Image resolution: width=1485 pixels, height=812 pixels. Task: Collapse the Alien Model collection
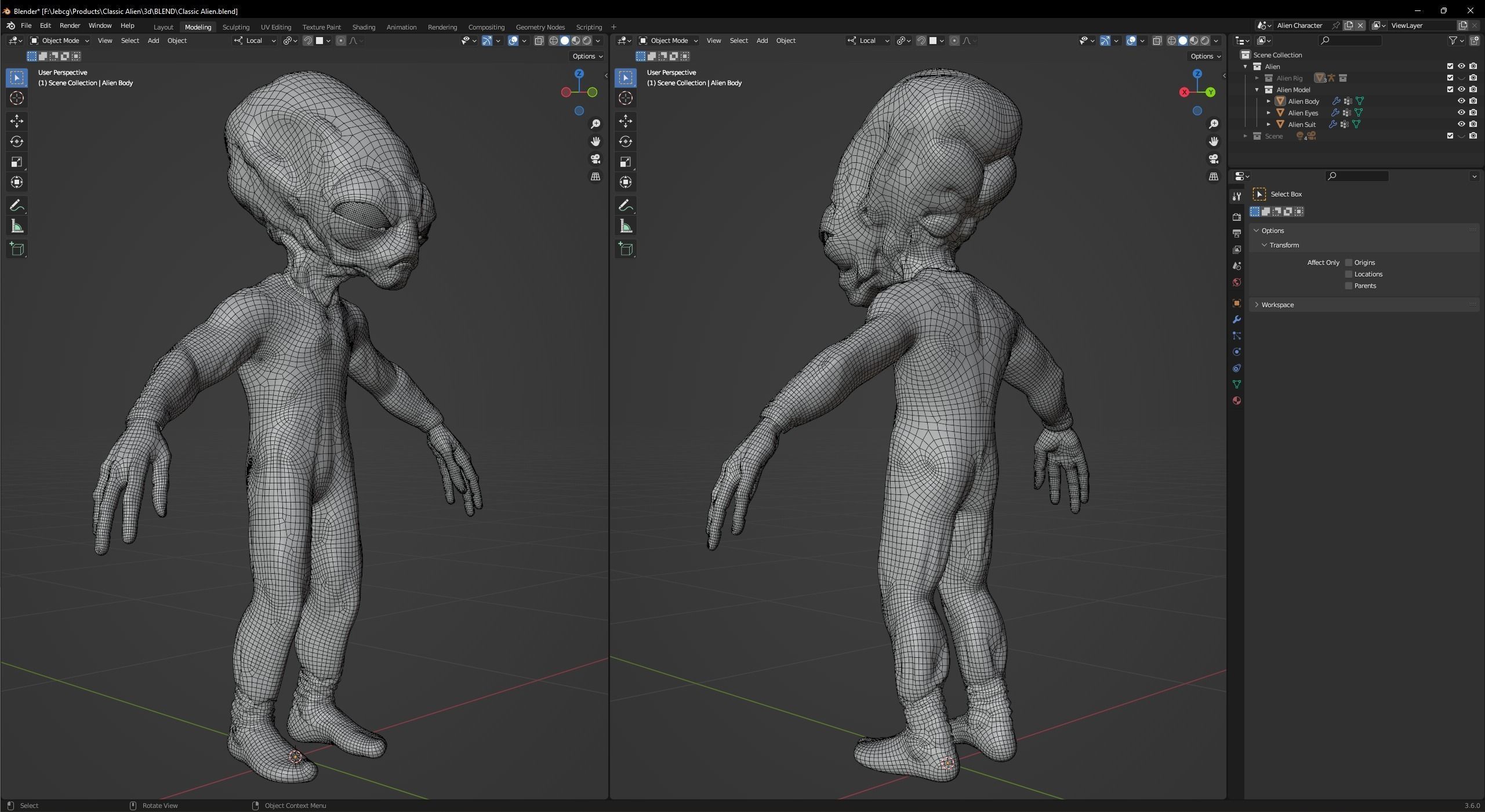tap(1257, 90)
